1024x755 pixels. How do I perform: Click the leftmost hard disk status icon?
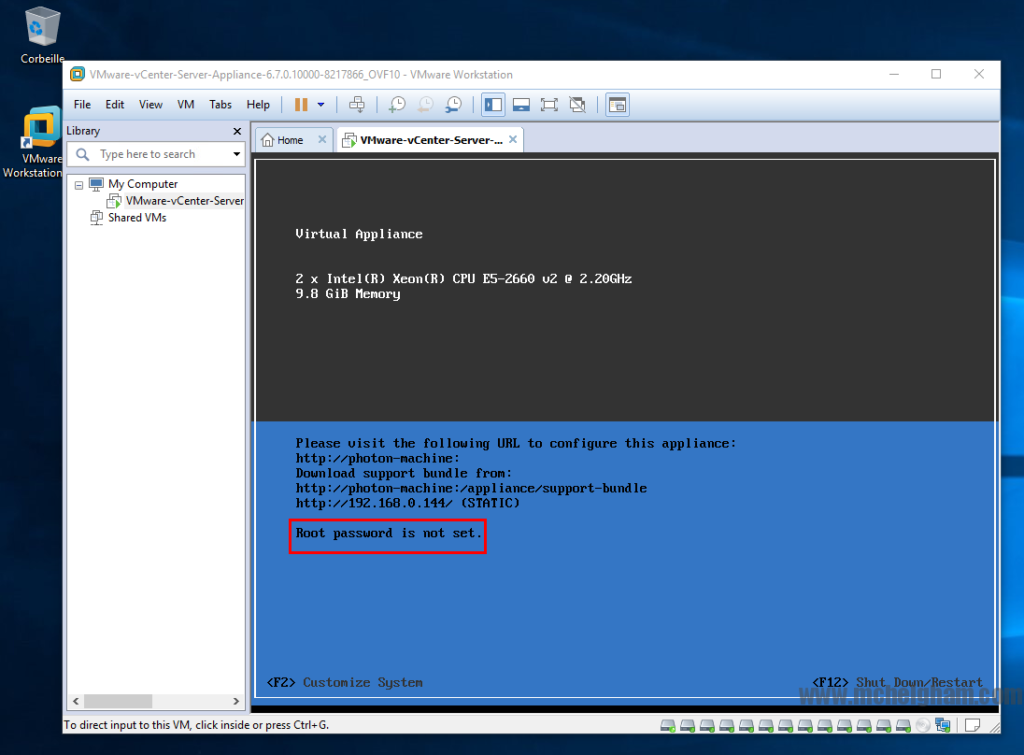tap(667, 726)
